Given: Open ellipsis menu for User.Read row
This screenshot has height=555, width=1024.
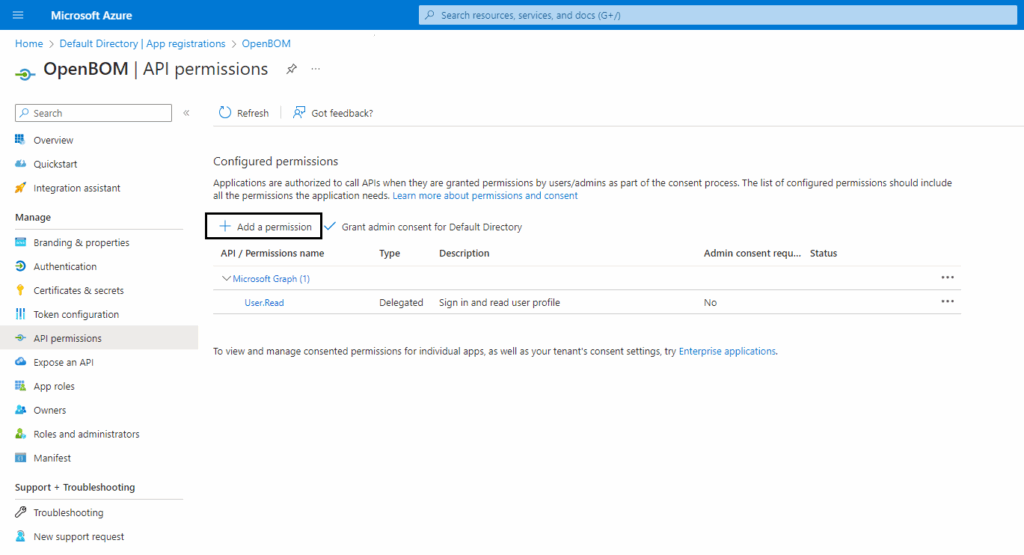Looking at the screenshot, I should [948, 302].
